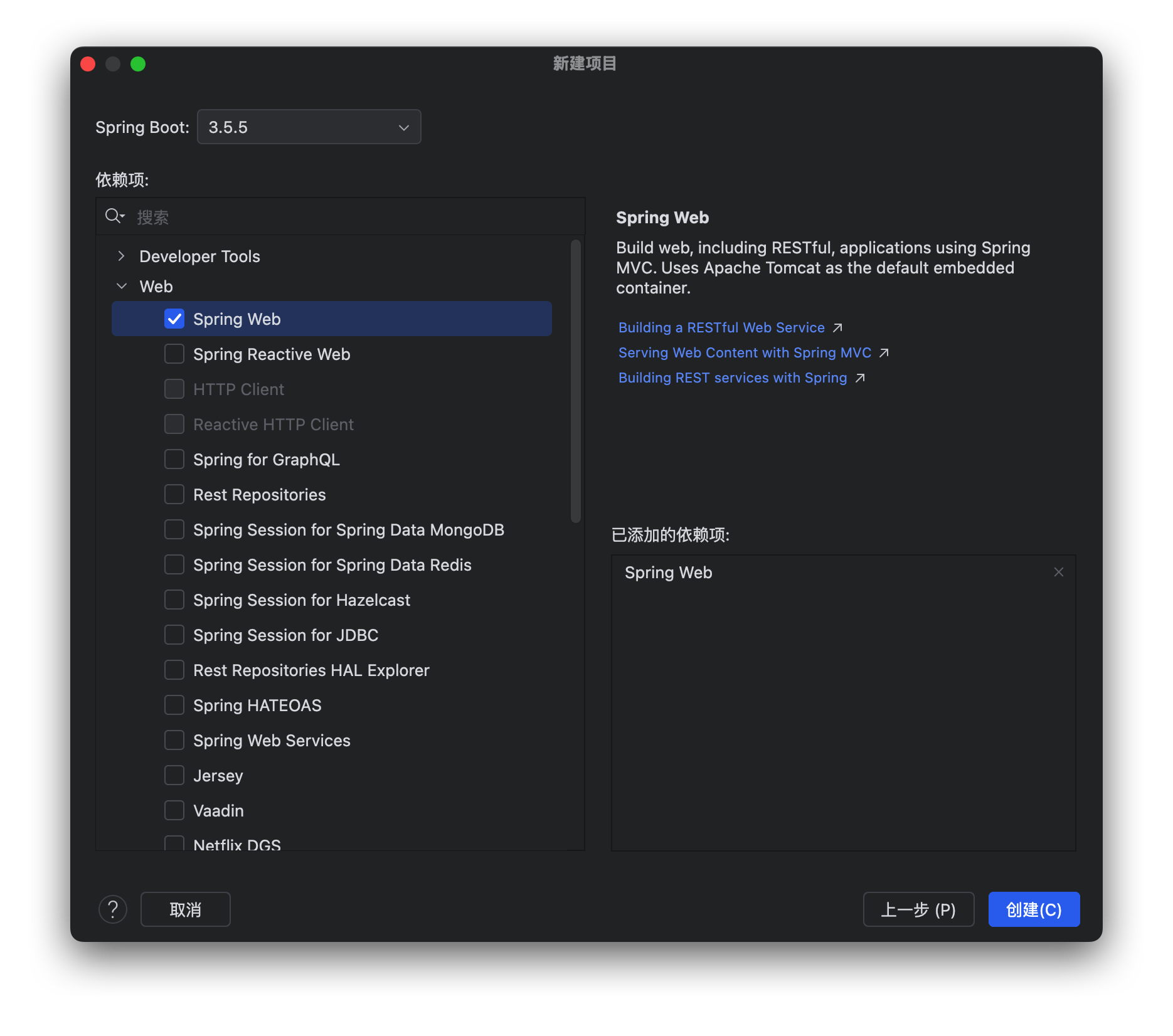Image resolution: width=1173 pixels, height=1036 pixels.
Task: Click the green zoom window button
Action: click(x=138, y=64)
